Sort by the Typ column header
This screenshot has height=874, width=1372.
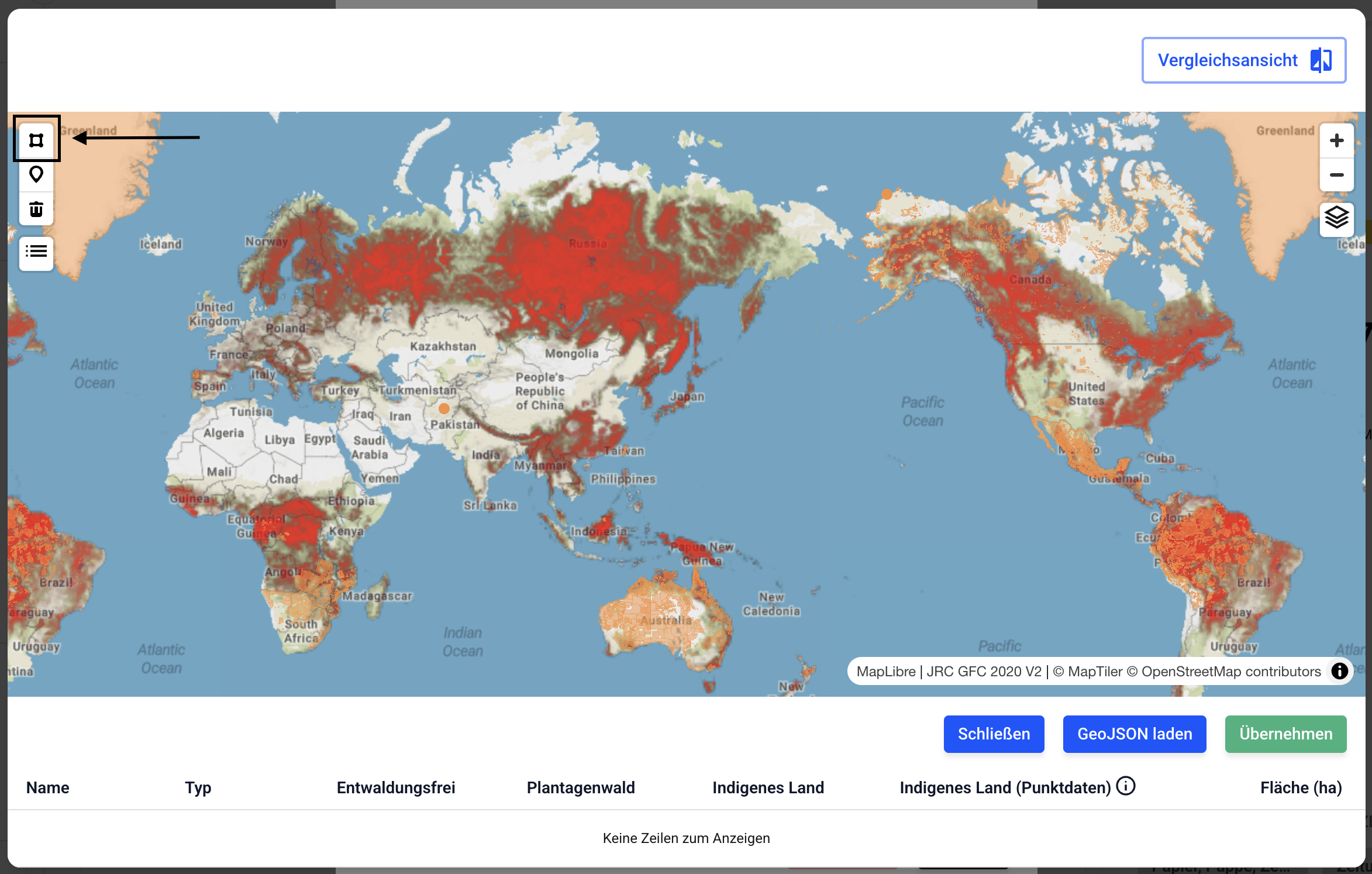pos(198,788)
